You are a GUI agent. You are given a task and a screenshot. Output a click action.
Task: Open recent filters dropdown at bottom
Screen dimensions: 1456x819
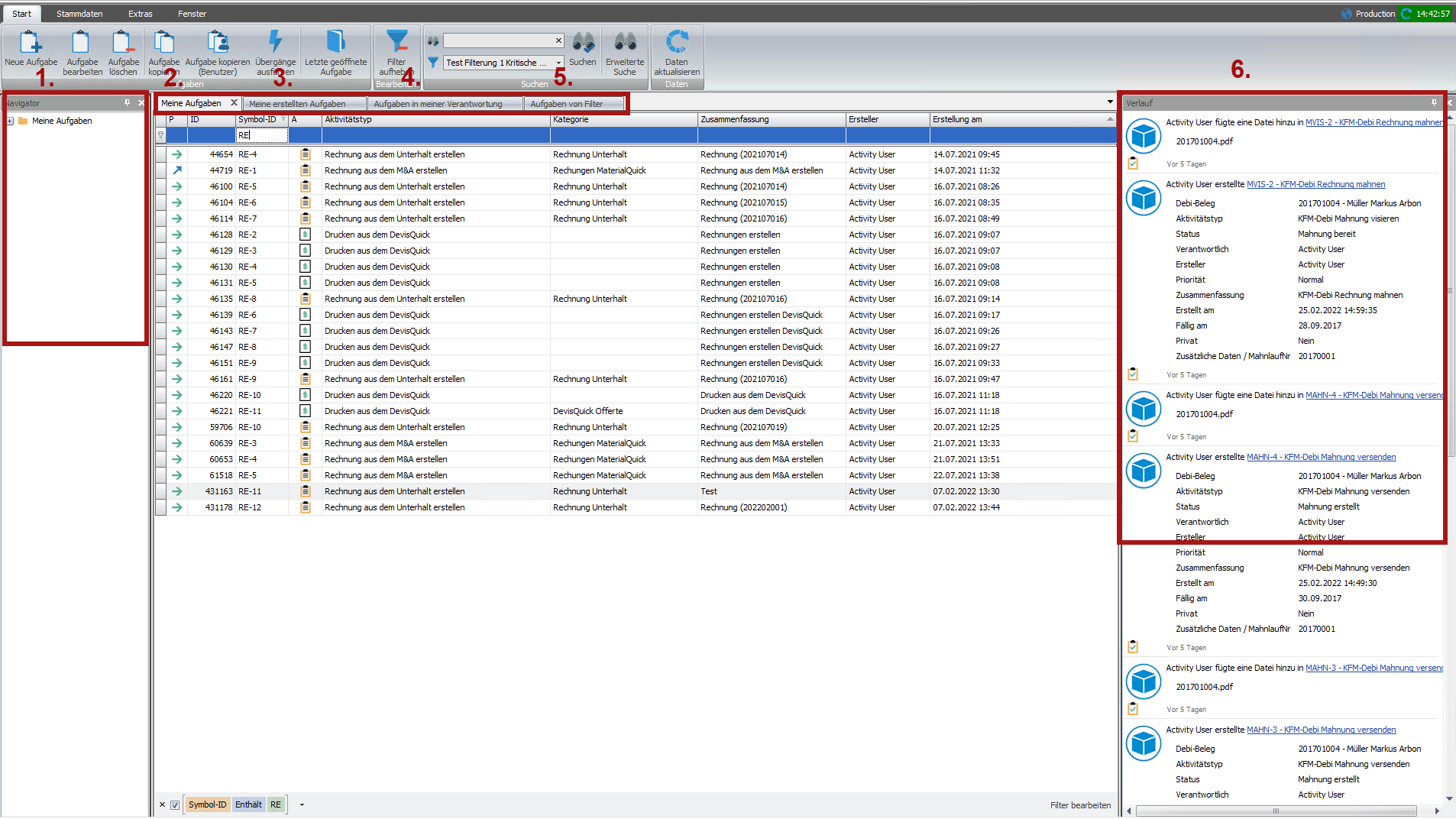coord(302,804)
